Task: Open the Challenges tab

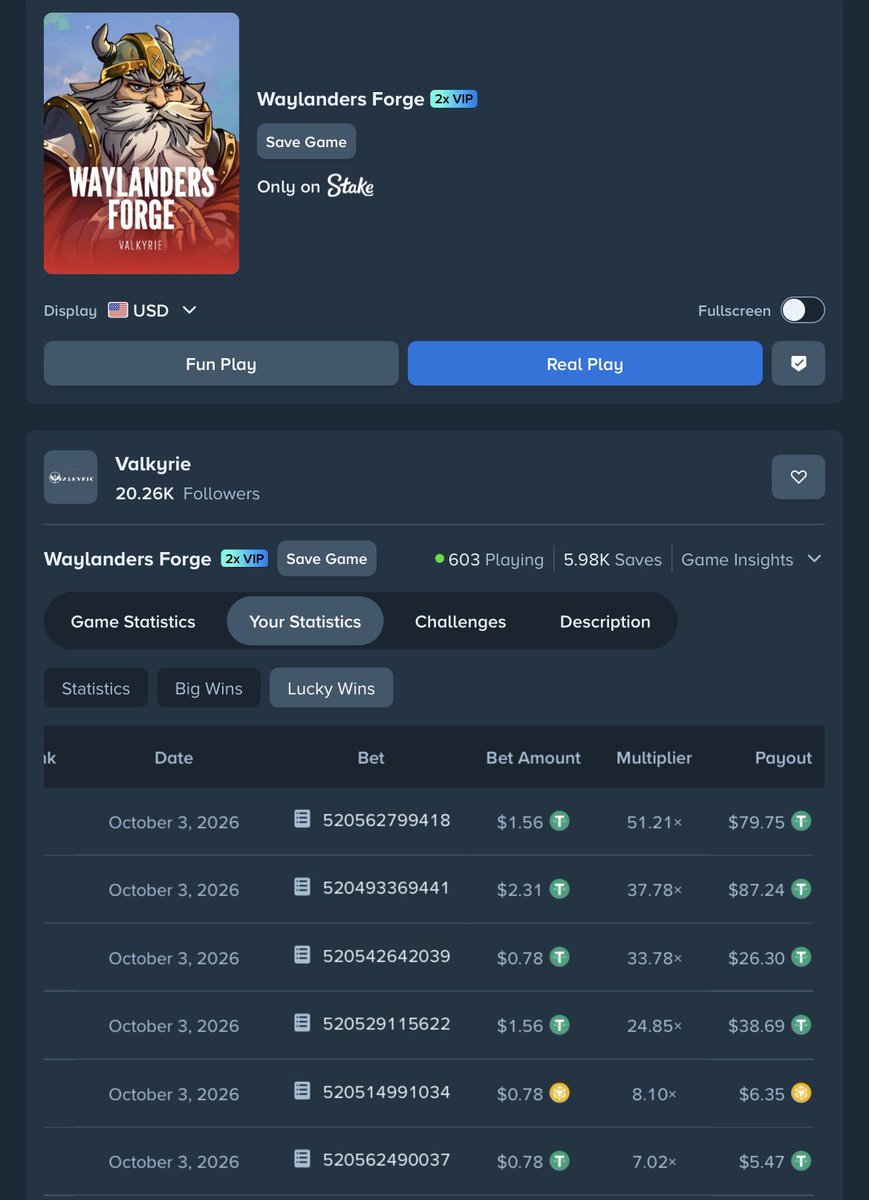Action: click(460, 621)
